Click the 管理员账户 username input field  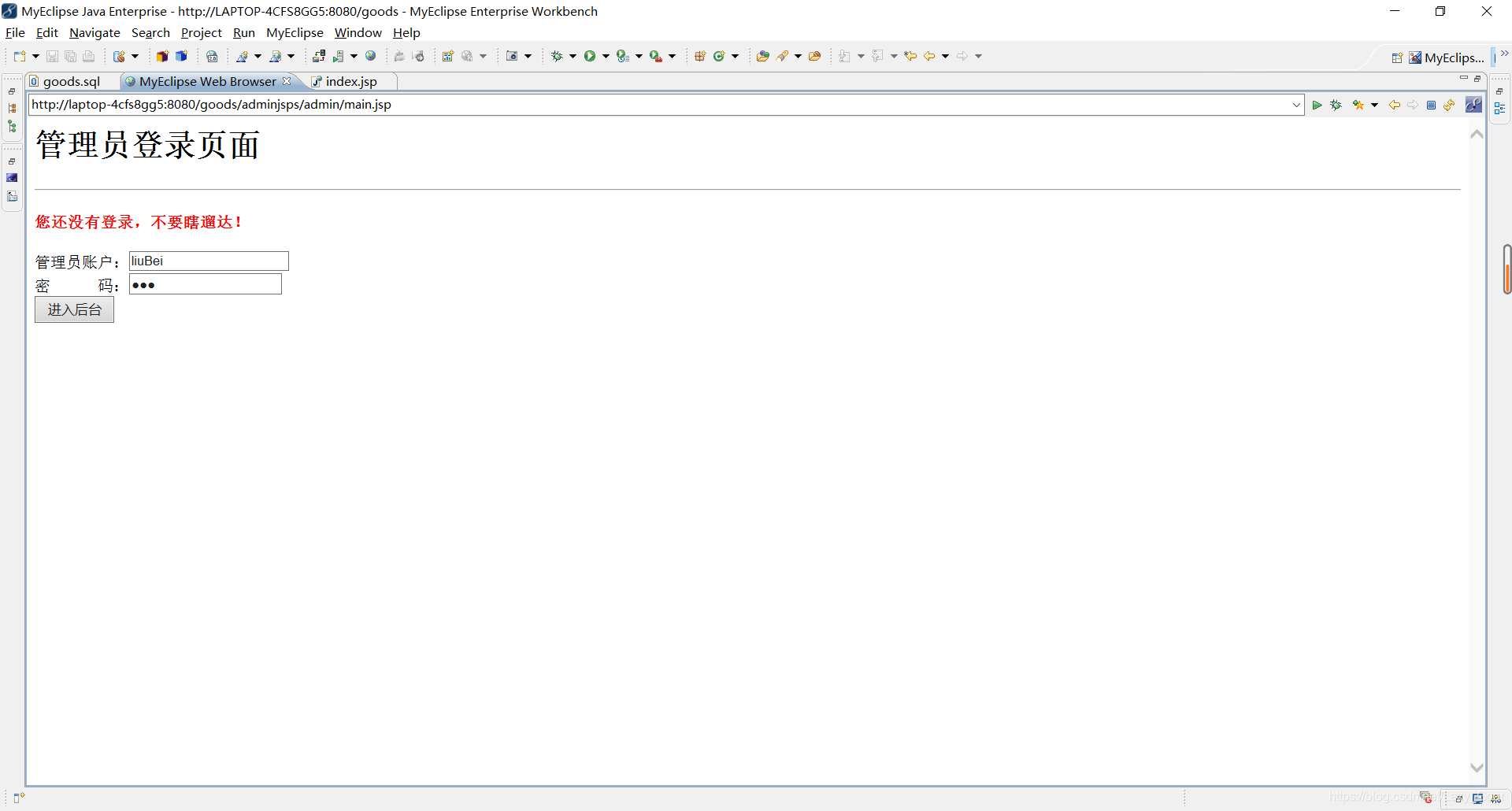pos(209,261)
